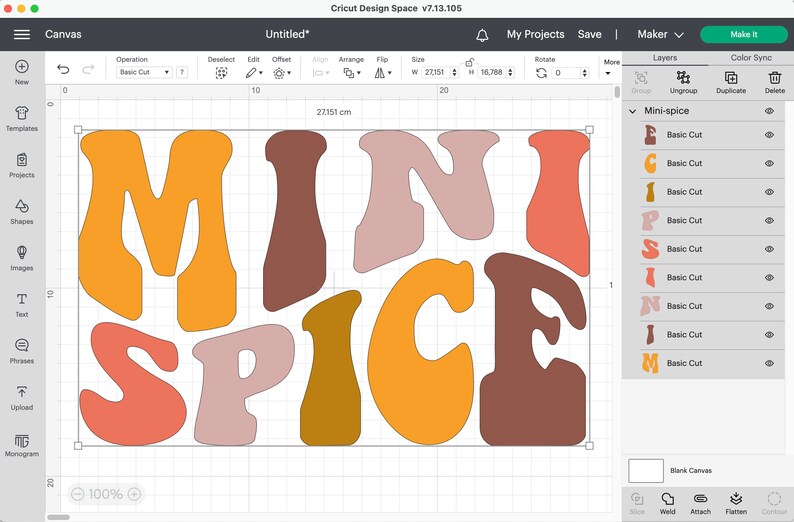This screenshot has height=522, width=794.
Task: Collapse the Mini-spice group
Action: point(632,111)
